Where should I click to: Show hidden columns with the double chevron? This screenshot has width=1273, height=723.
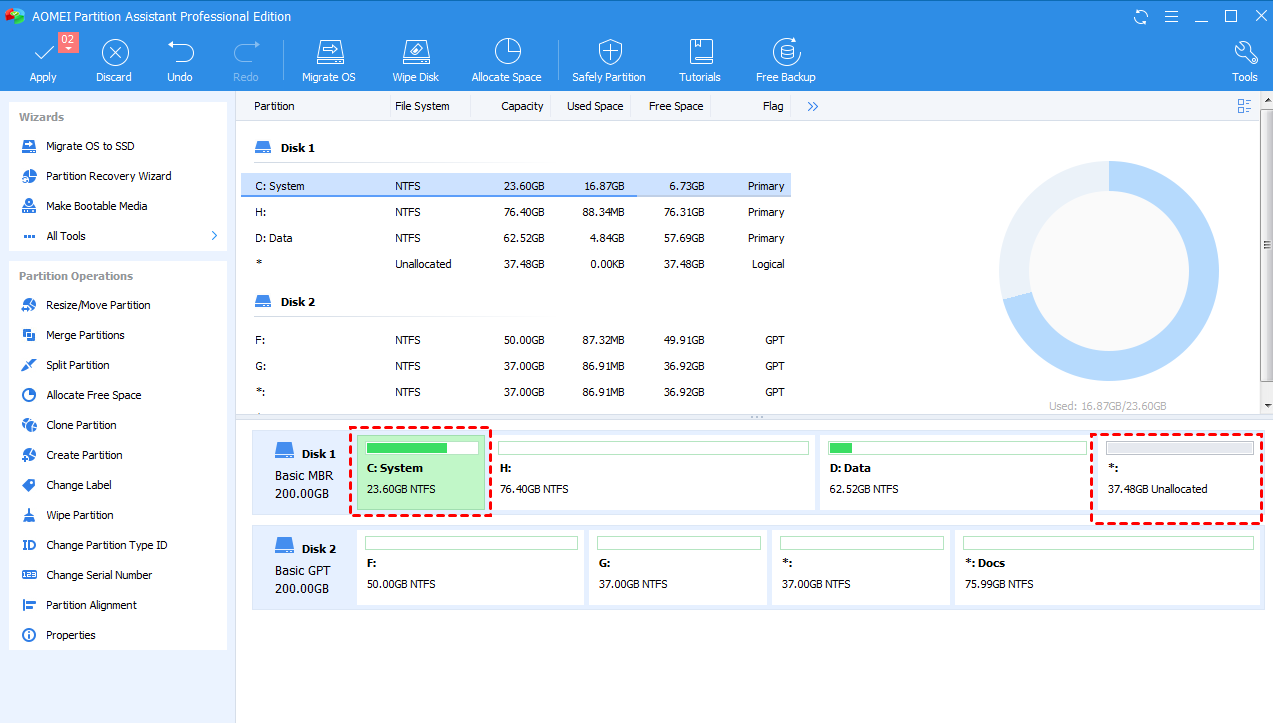coord(811,105)
